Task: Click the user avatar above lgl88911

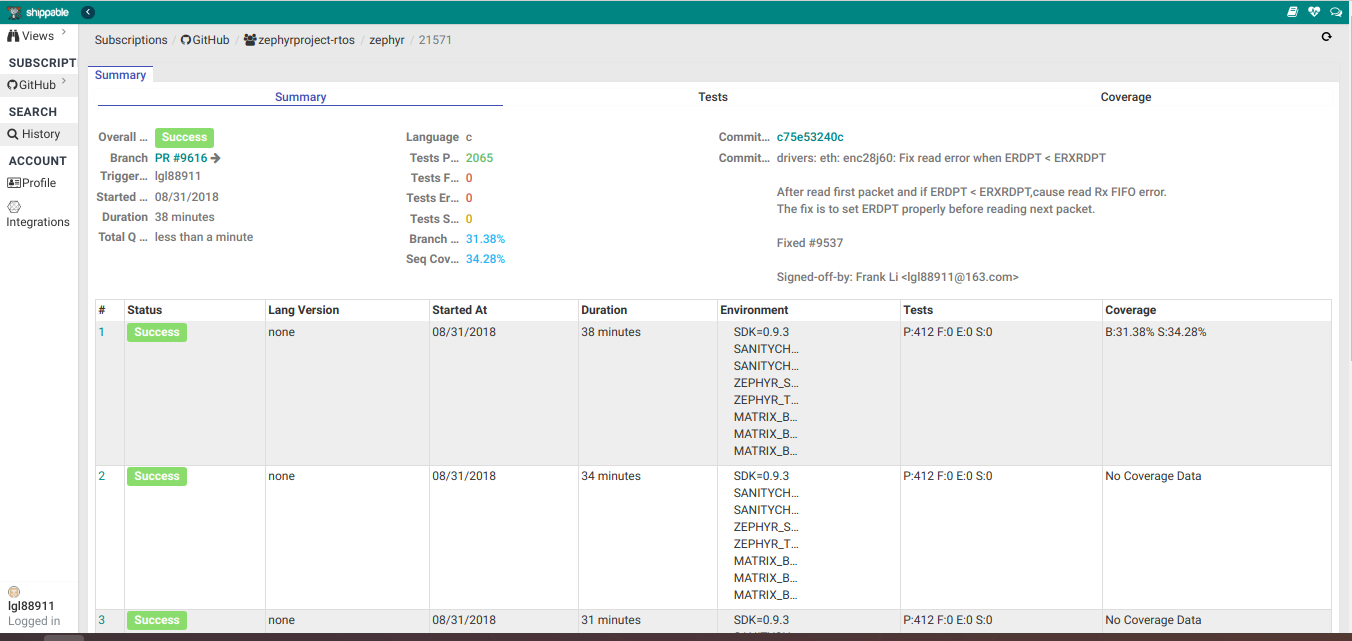Action: click(x=14, y=592)
